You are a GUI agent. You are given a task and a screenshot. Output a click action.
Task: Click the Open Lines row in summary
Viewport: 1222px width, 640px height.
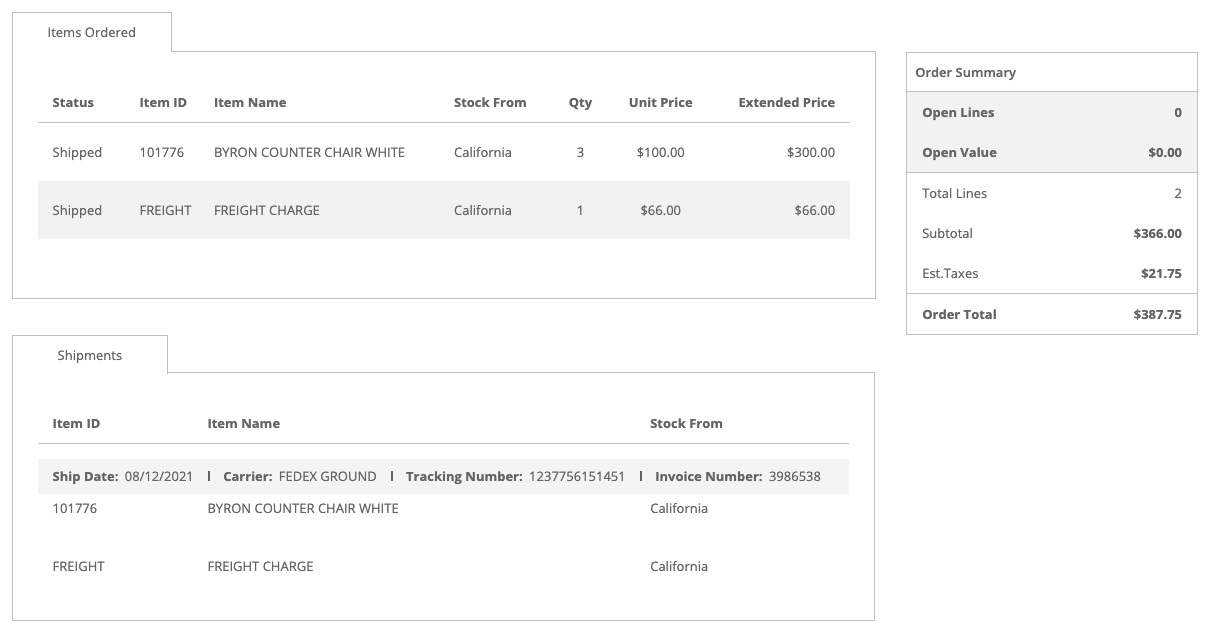(x=1052, y=113)
